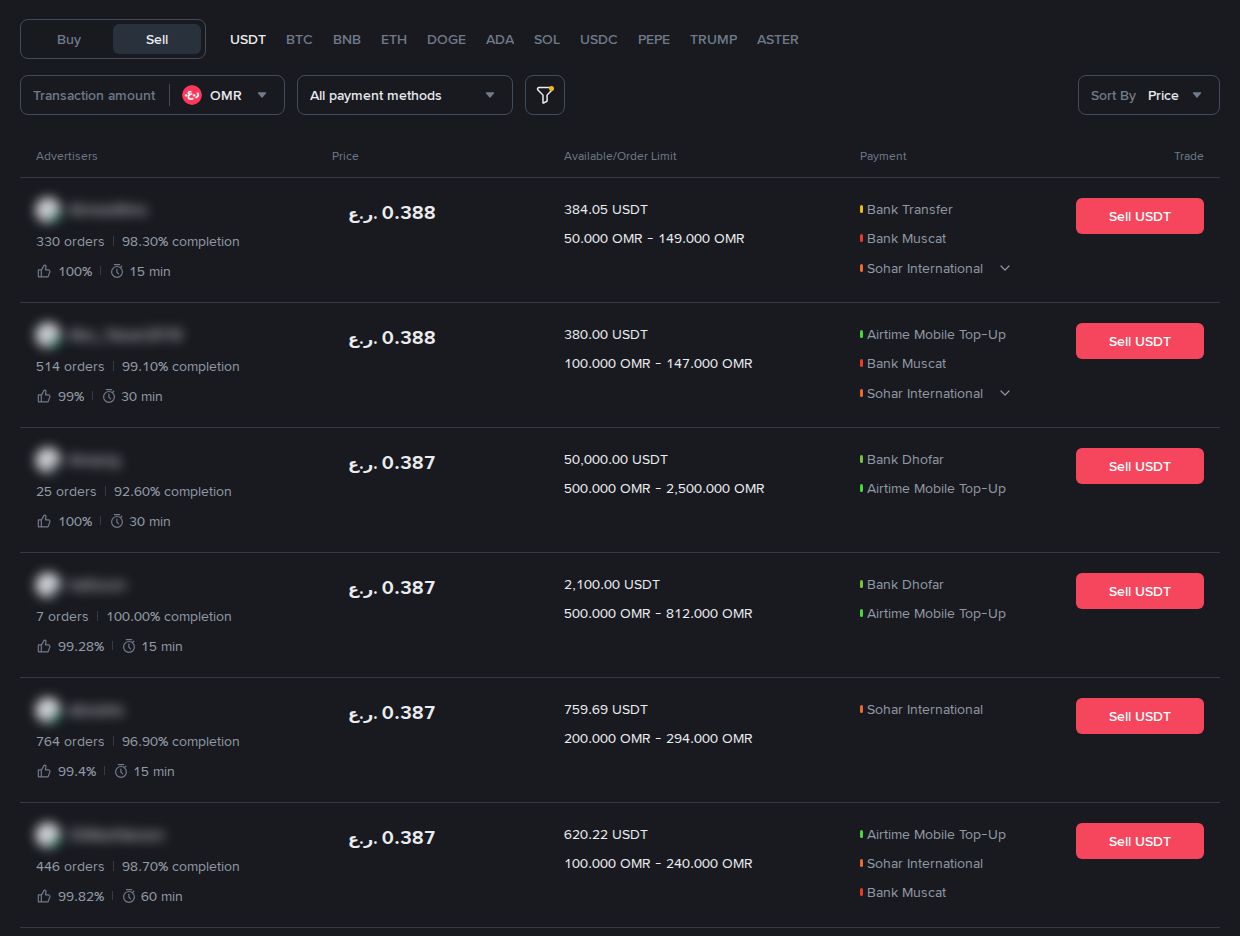Click clock icon in 330 orders row
The image size is (1240, 936).
coord(117,271)
